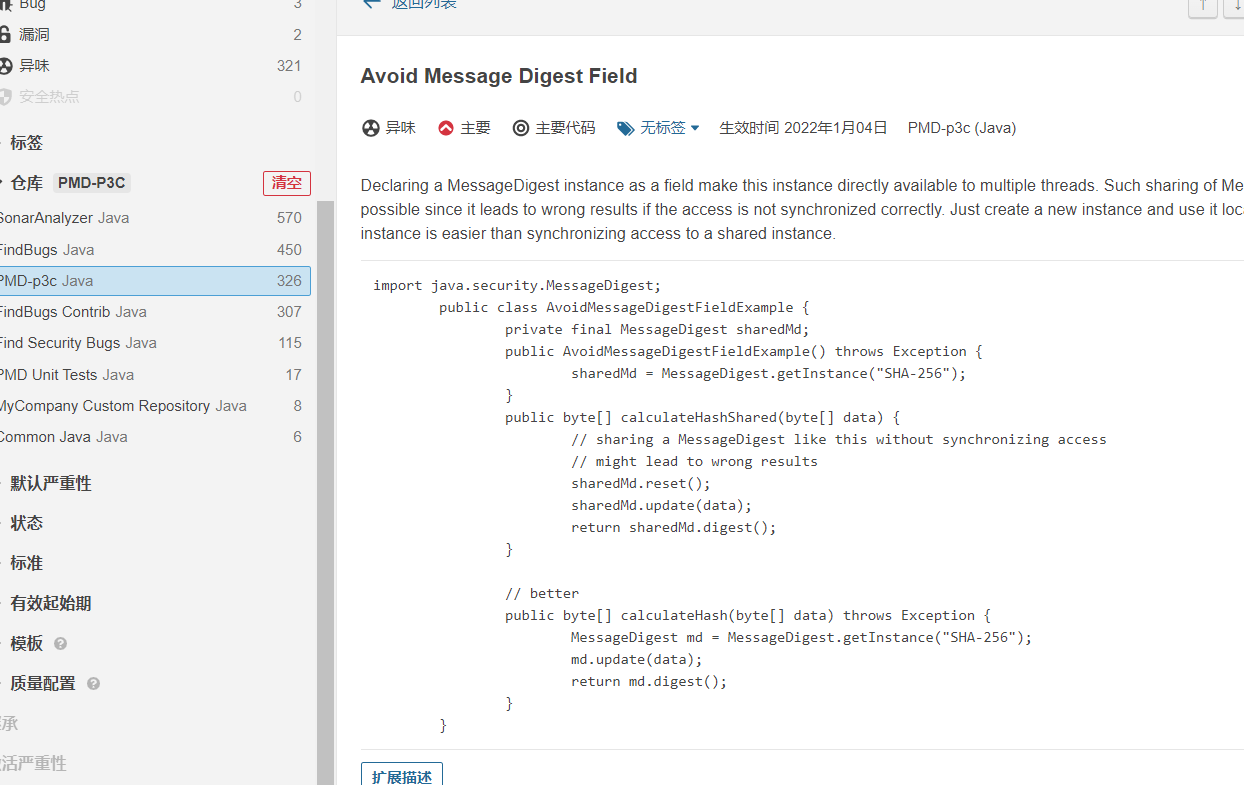Image resolution: width=1244 pixels, height=785 pixels.
Task: Toggle the 漏洞 filter in the sidebar
Action: click(x=34, y=33)
